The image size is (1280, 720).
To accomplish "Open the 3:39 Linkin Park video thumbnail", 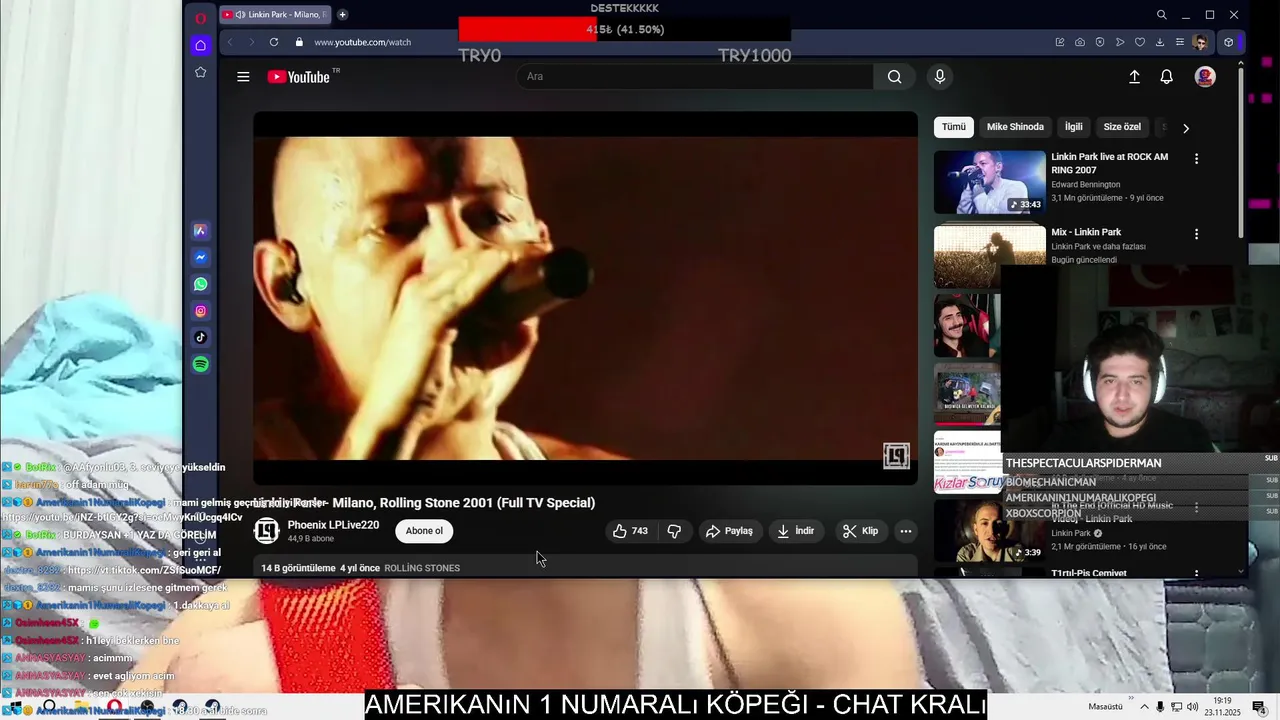I will point(990,532).
